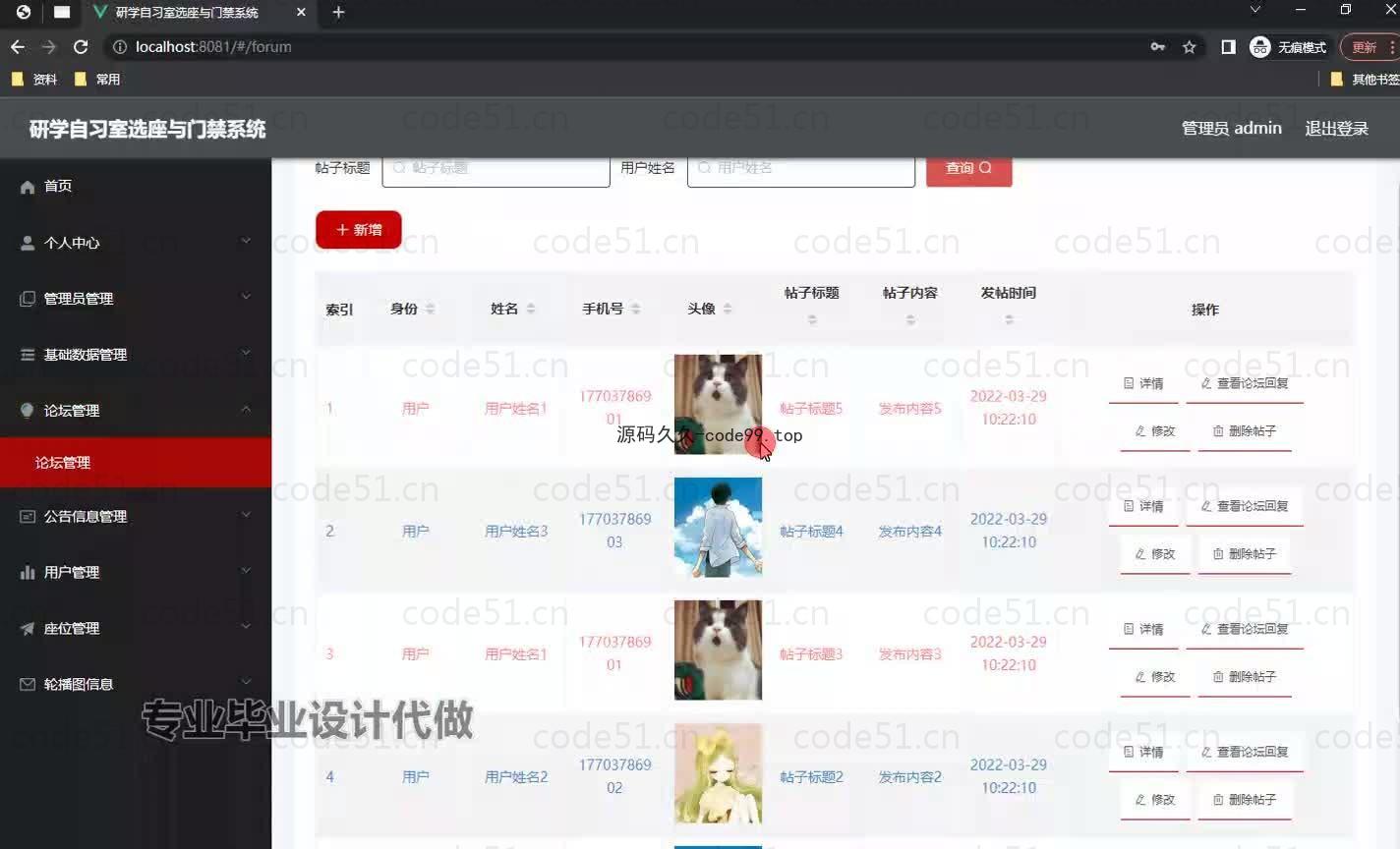The height and width of the screenshot is (849, 1400).
Task: Click 查看论坛回复 for 帖子标题2
Action: coord(1245,753)
